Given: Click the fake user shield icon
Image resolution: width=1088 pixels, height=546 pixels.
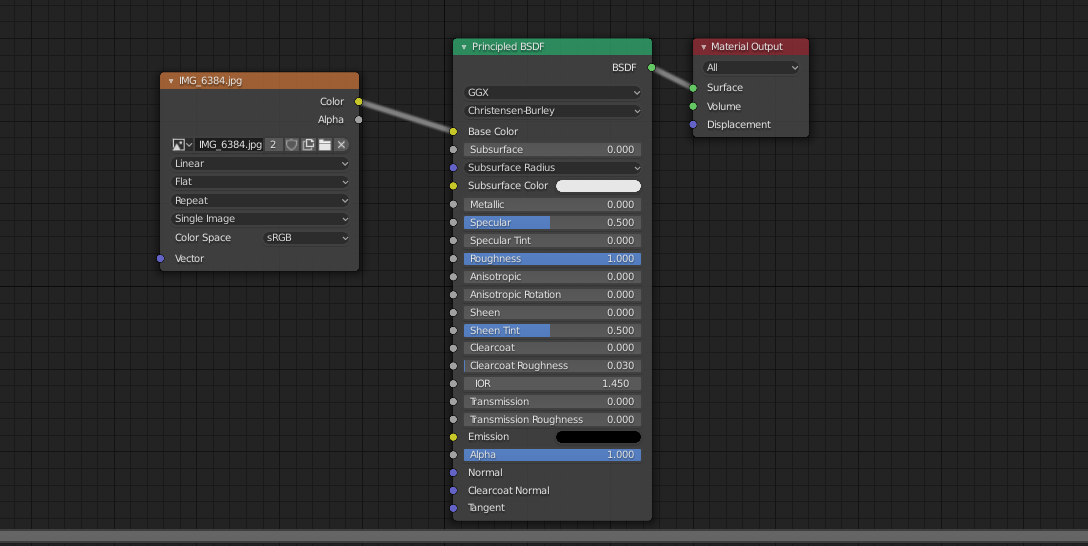Looking at the screenshot, I should 292,145.
